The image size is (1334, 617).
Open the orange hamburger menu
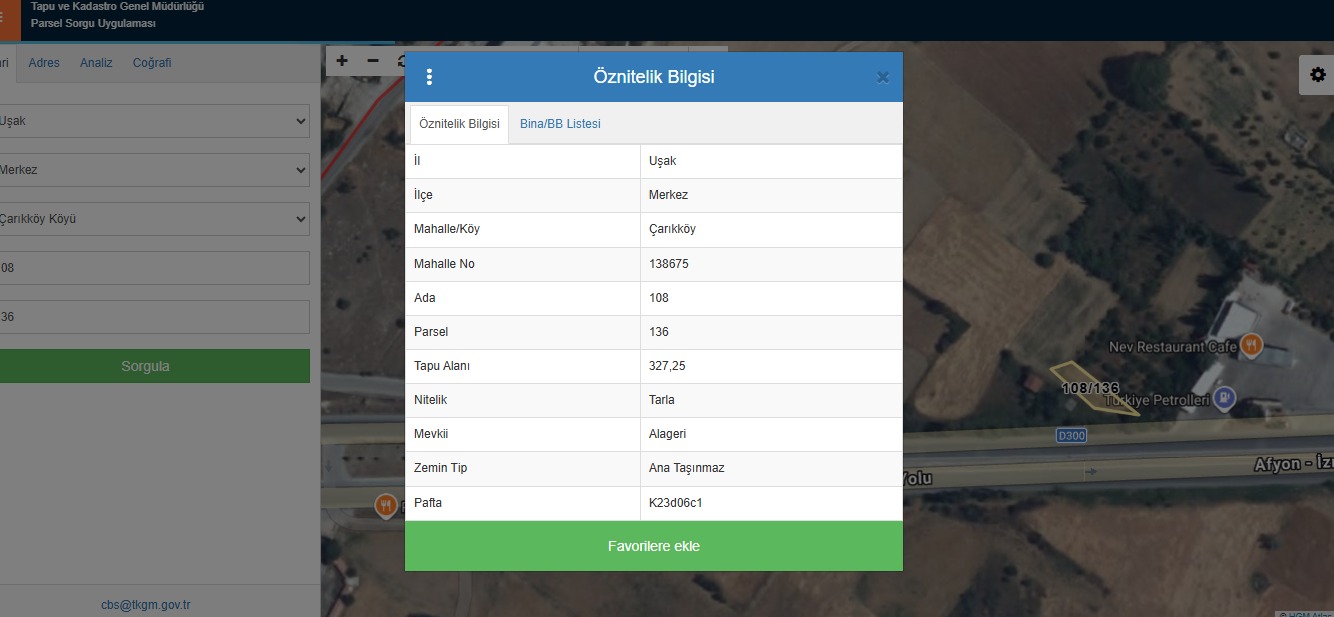[x=8, y=18]
